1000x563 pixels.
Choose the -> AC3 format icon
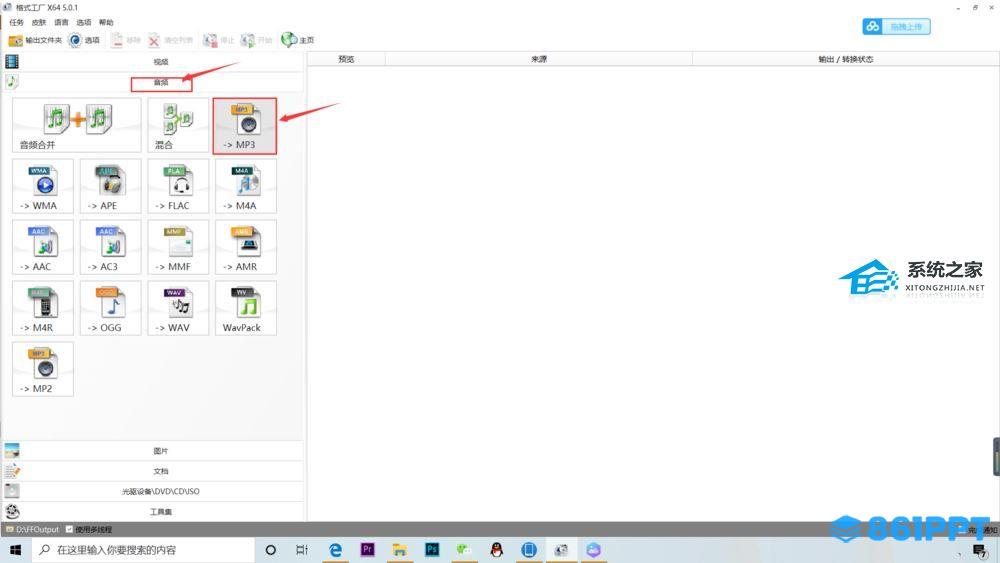[x=110, y=247]
